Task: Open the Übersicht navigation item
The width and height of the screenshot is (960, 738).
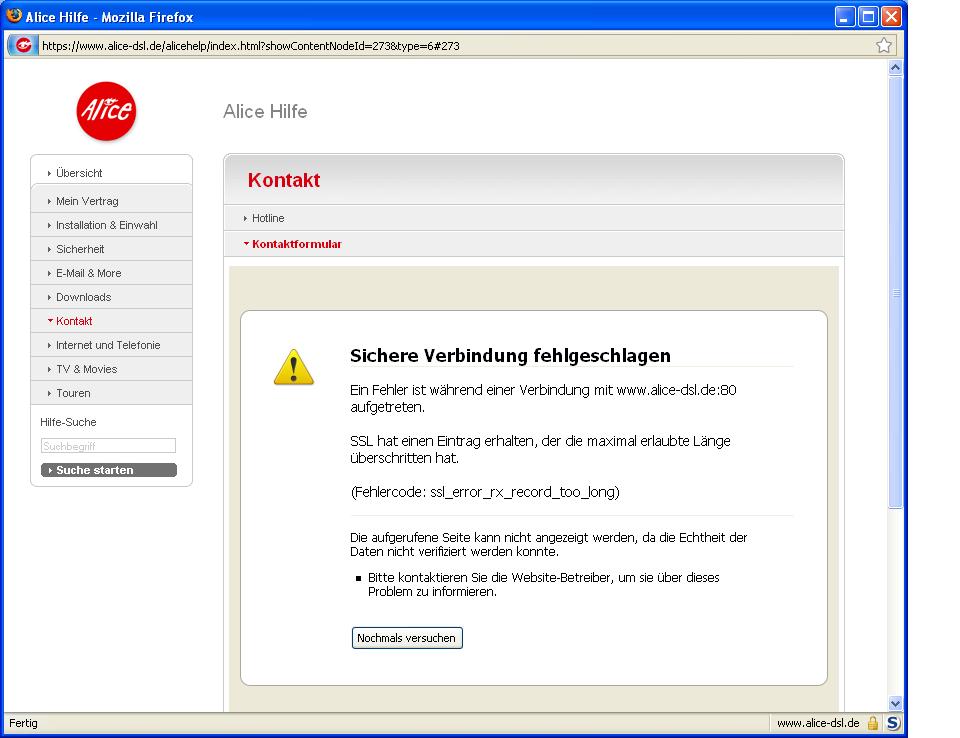Action: point(79,173)
